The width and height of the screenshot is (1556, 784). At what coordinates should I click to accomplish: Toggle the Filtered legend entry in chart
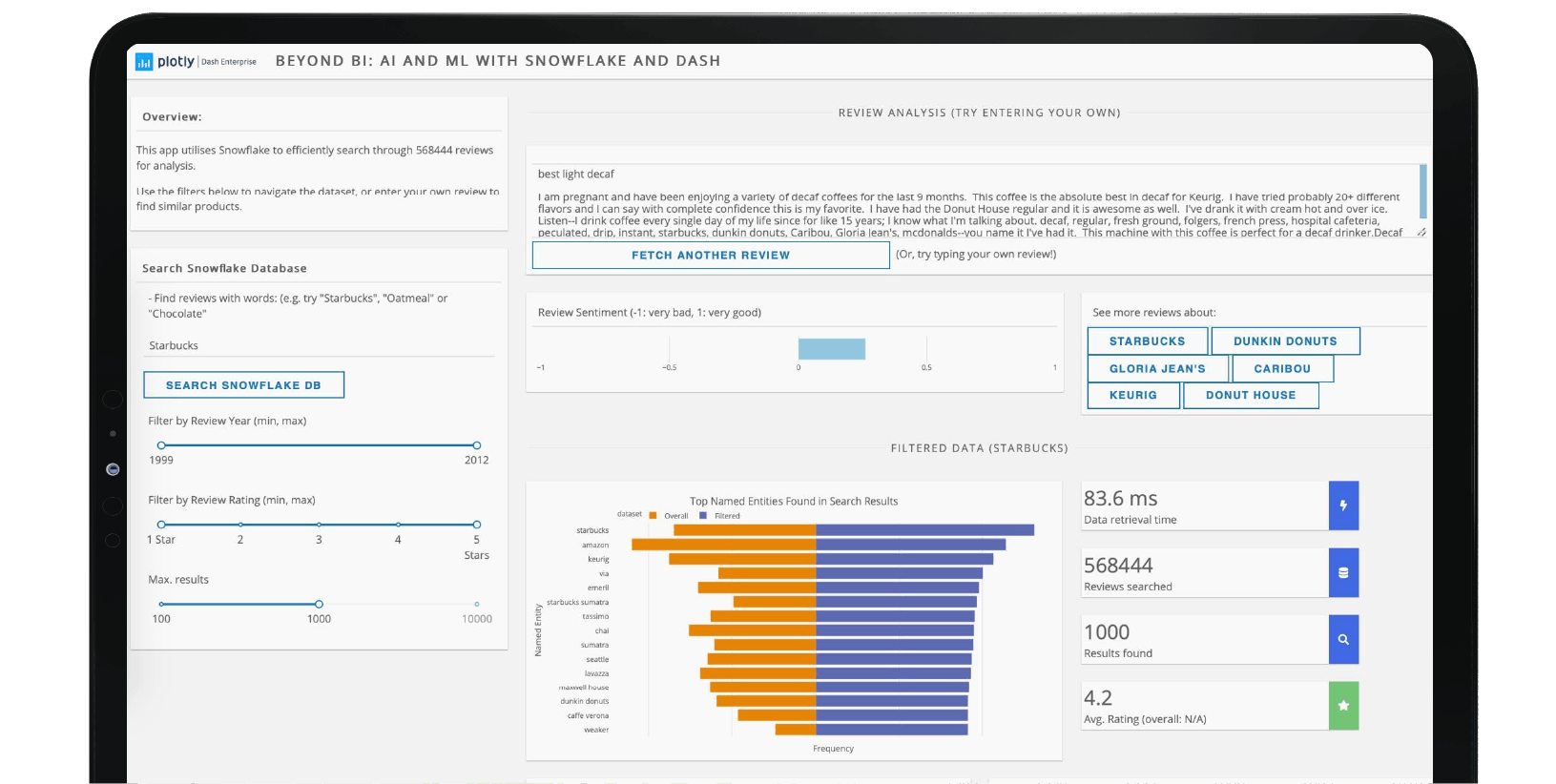[720, 516]
